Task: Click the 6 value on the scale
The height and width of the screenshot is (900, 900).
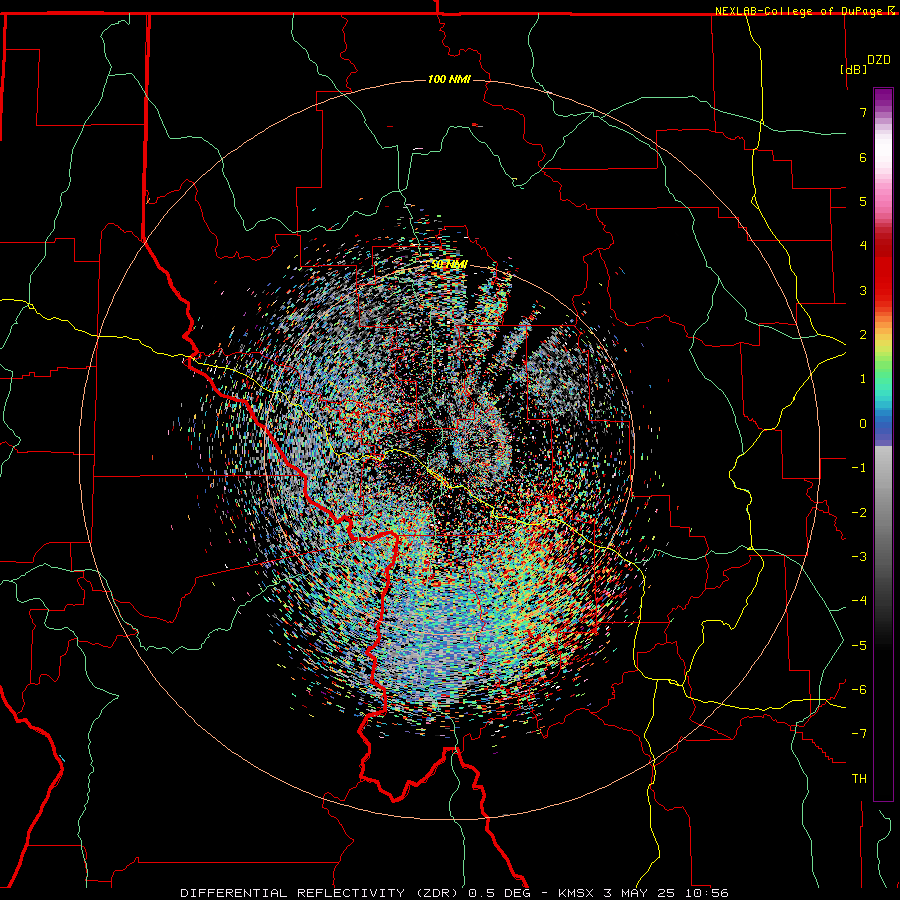Action: click(x=863, y=157)
